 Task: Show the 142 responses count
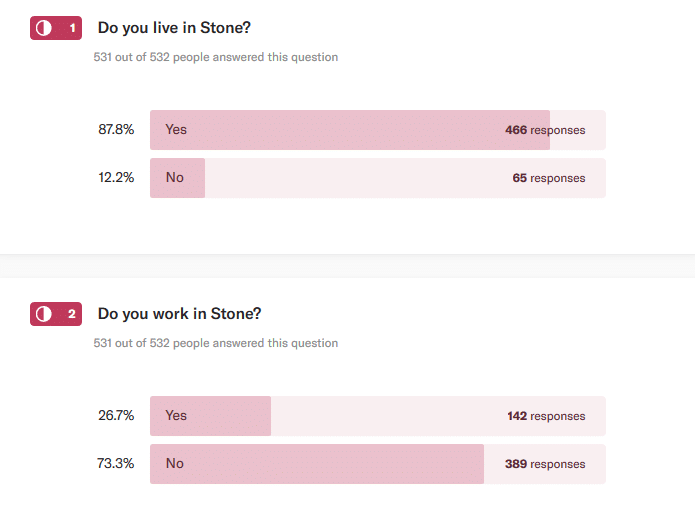546,416
